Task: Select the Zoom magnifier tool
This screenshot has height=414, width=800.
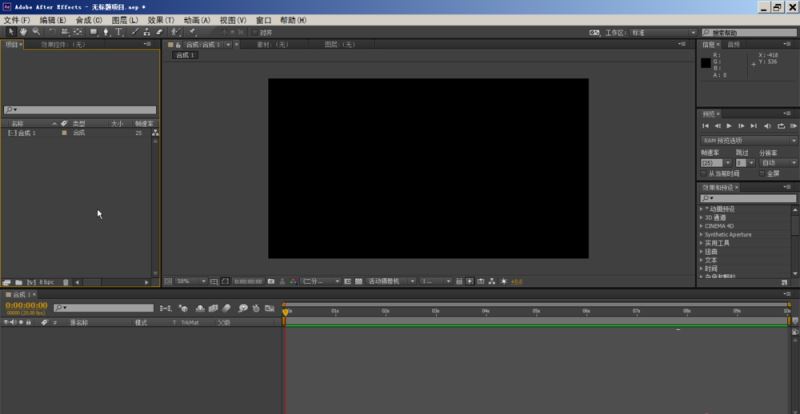Action: pyautogui.click(x=36, y=32)
